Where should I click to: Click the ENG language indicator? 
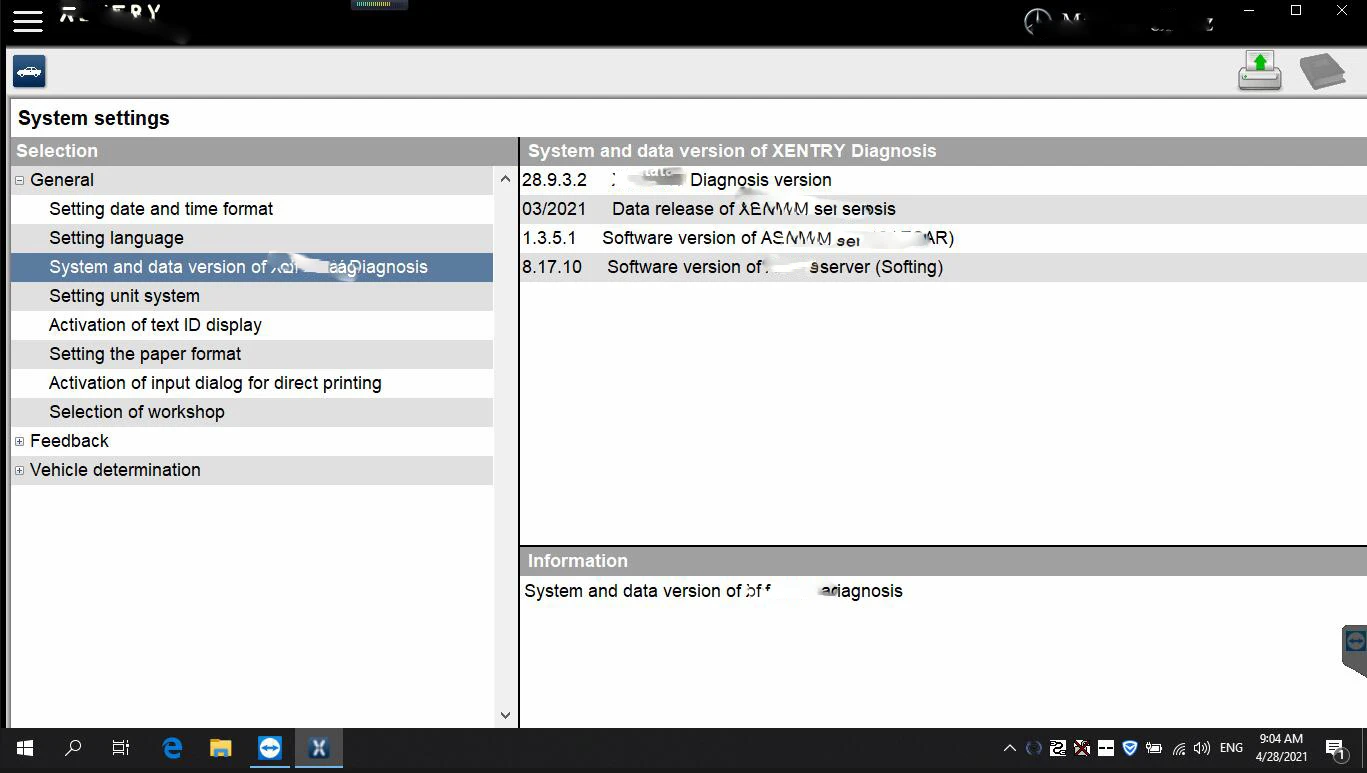coord(1232,748)
